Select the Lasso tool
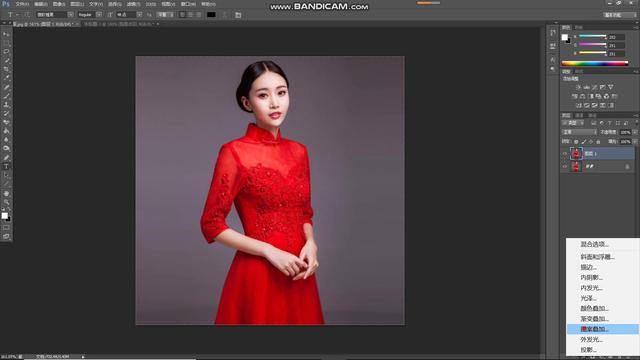640x360 pixels. click(6, 52)
